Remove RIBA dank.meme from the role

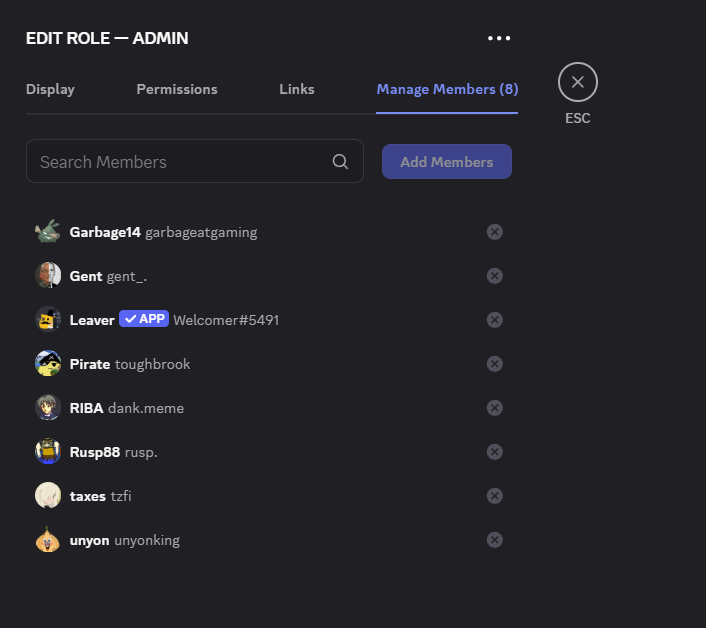point(494,408)
